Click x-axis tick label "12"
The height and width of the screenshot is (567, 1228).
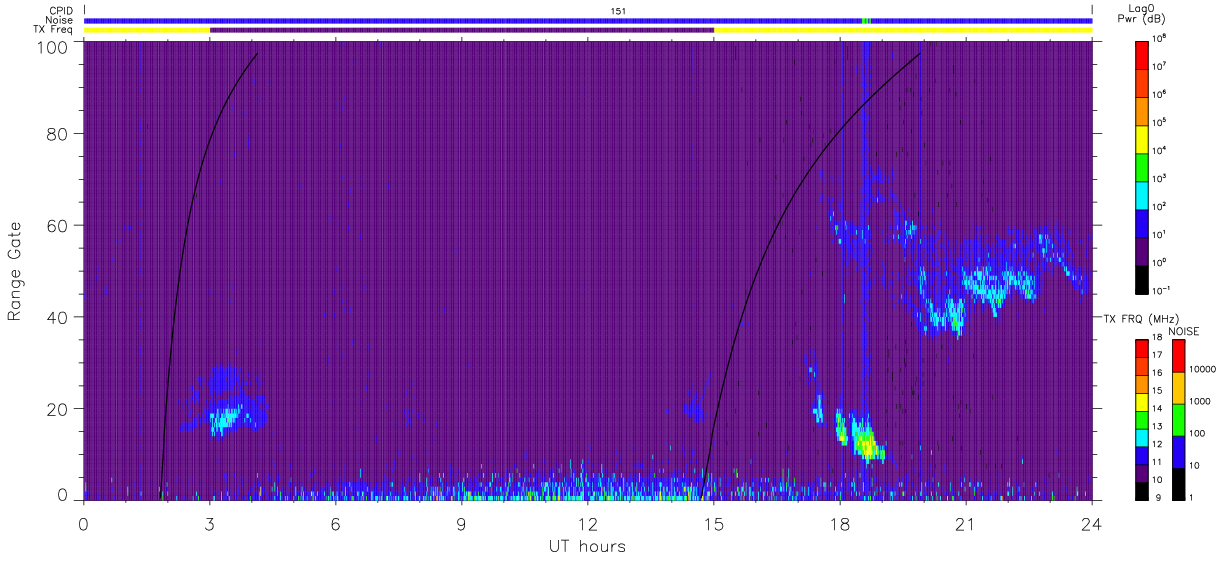(588, 523)
